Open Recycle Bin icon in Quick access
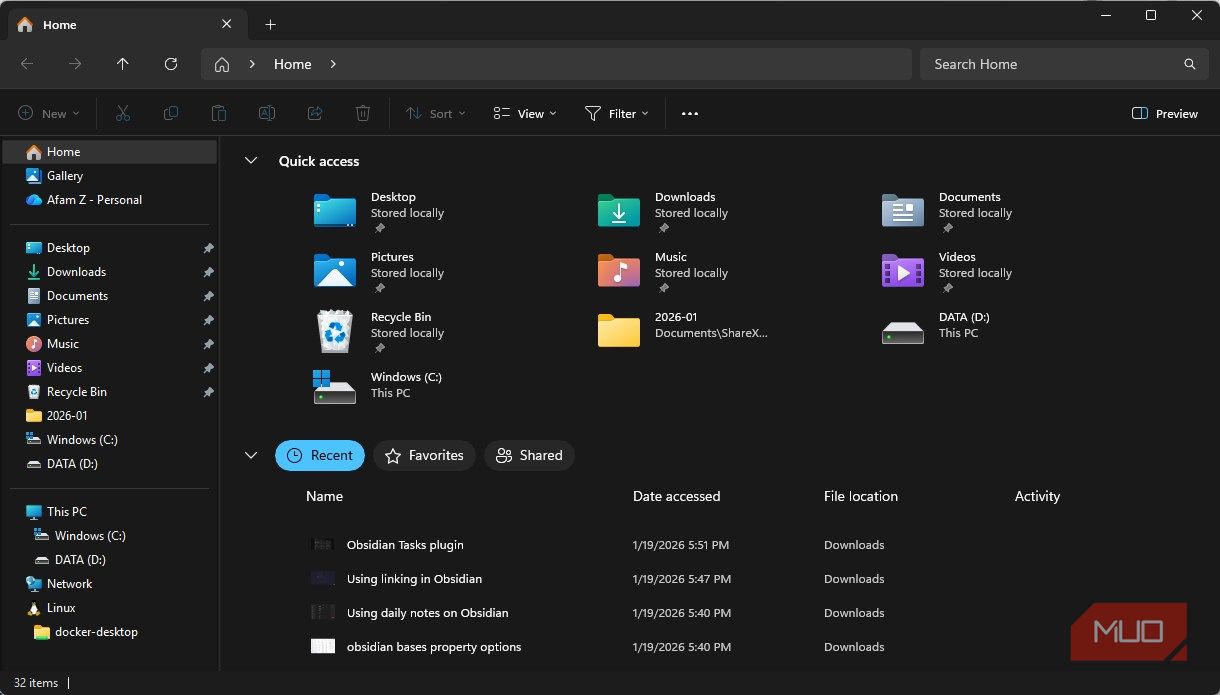Screen dimensions: 1220x695 pyautogui.click(x=334, y=331)
